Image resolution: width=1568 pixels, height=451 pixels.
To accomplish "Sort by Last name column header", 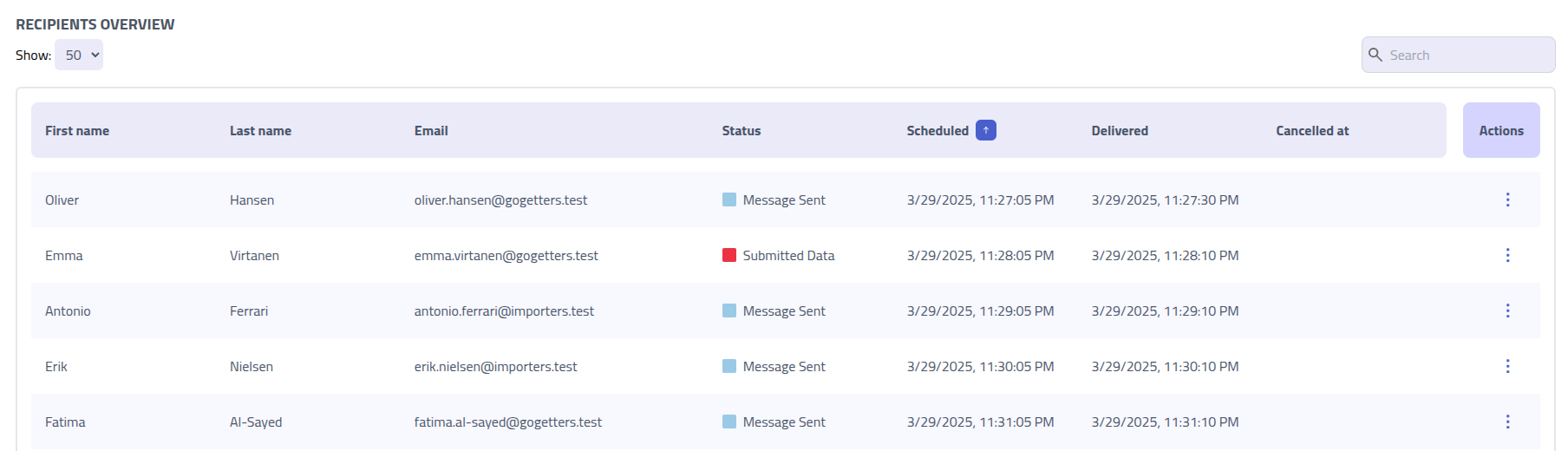I will (x=260, y=131).
